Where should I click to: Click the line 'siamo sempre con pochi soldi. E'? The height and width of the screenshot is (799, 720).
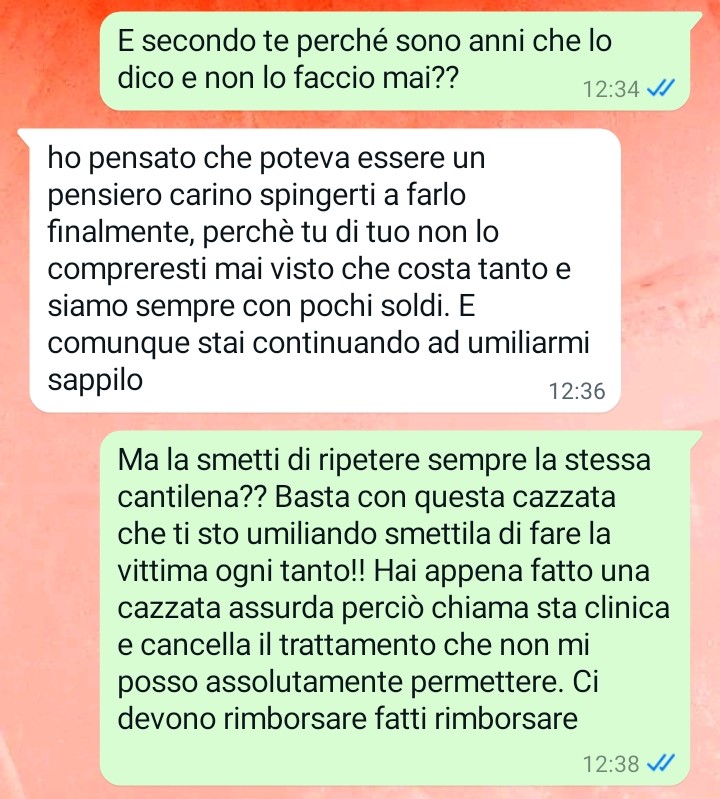click(261, 306)
